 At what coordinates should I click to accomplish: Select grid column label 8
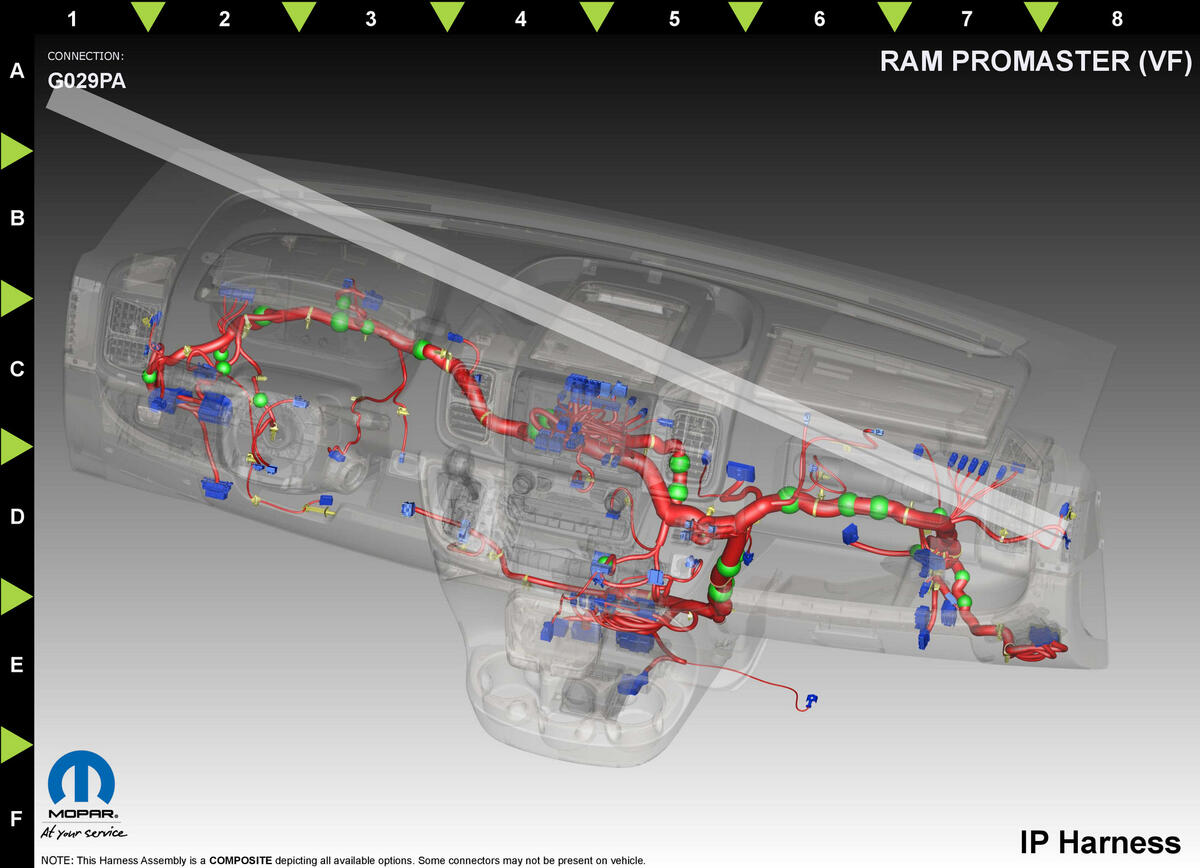click(x=1117, y=18)
